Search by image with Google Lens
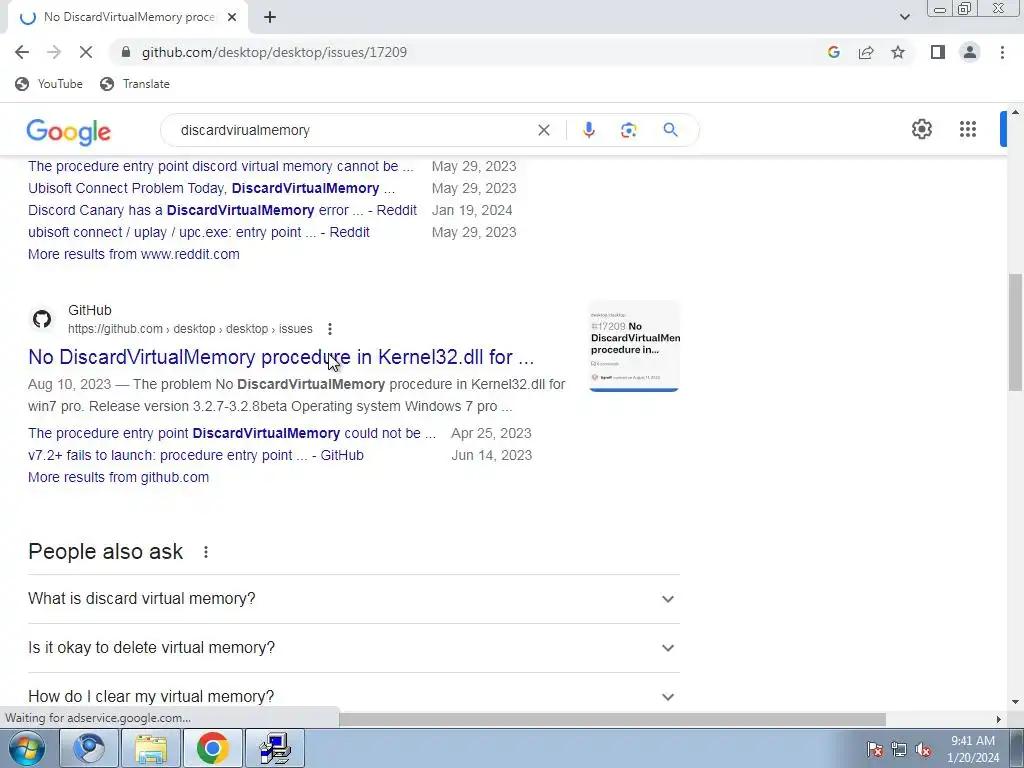 (628, 130)
